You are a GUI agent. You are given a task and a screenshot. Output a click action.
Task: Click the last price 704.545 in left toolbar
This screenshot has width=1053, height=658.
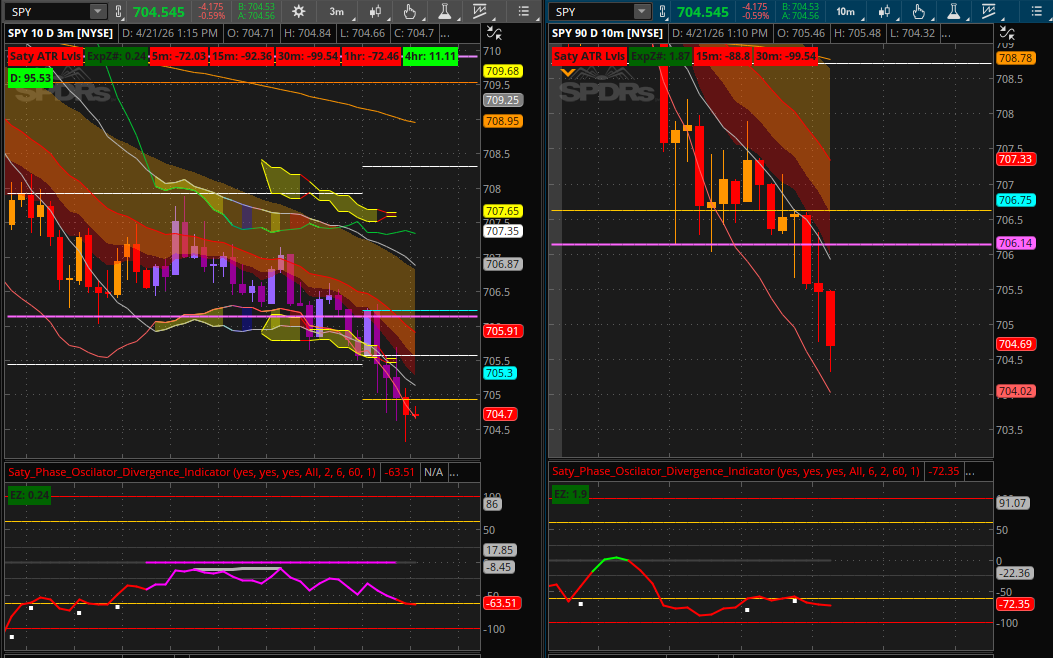(158, 11)
